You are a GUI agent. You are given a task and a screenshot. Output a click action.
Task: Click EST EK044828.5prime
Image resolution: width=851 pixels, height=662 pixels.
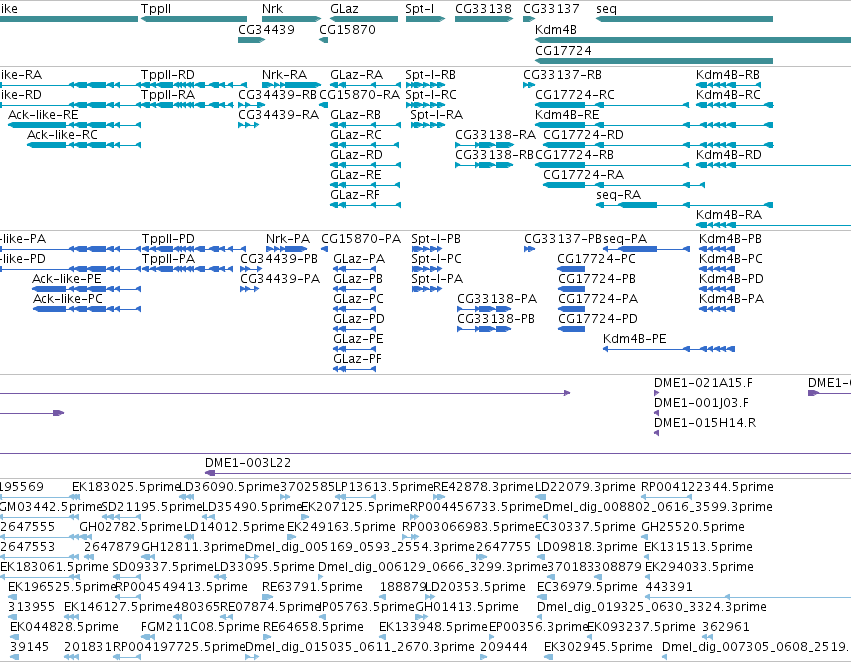(15, 637)
